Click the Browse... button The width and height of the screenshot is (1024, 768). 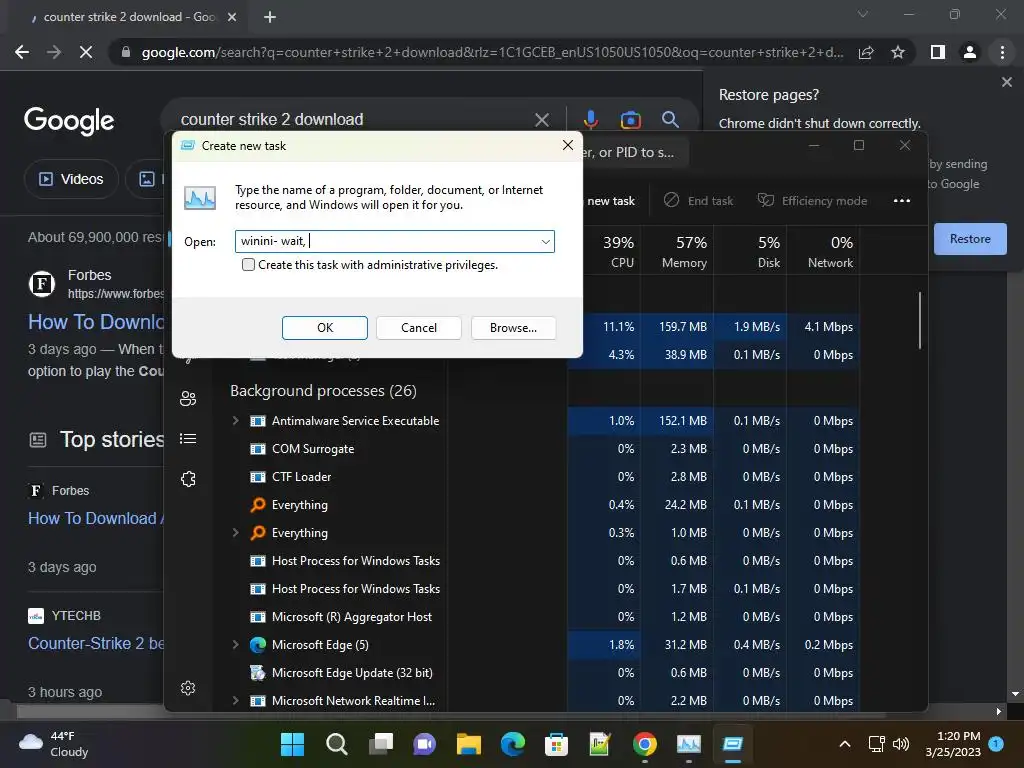point(513,328)
